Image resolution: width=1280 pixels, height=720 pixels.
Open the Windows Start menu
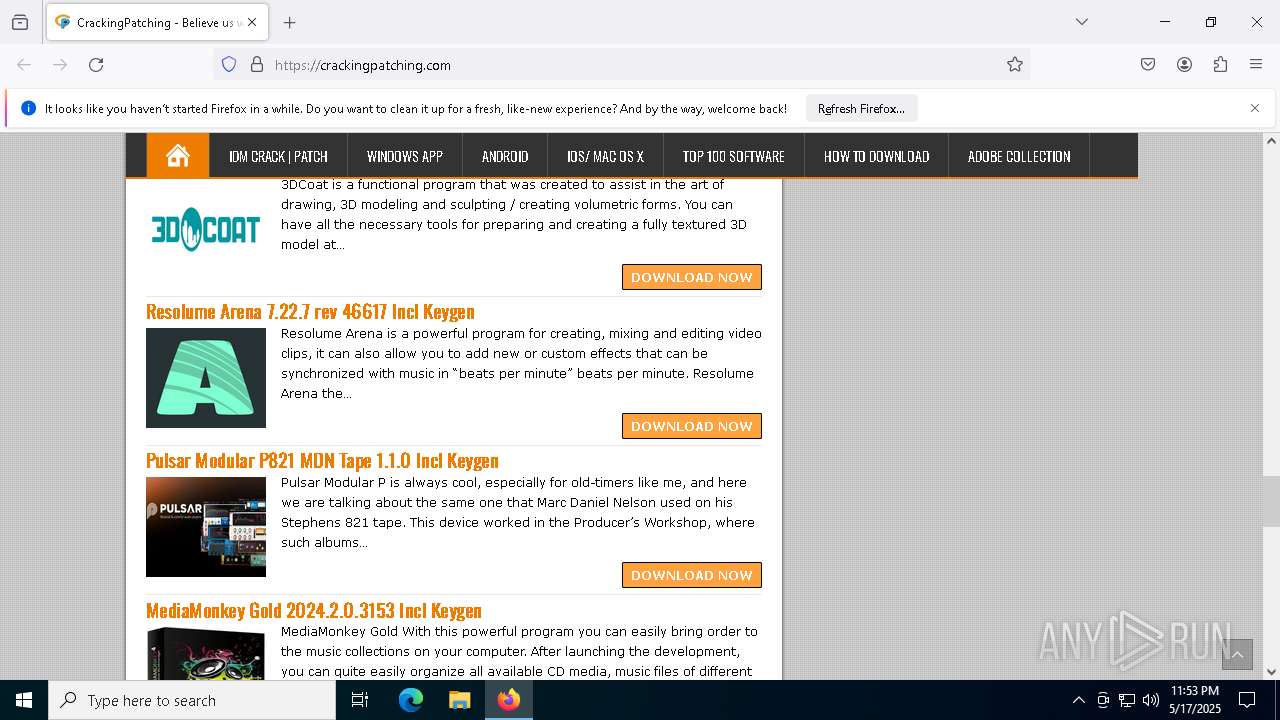pos(24,700)
